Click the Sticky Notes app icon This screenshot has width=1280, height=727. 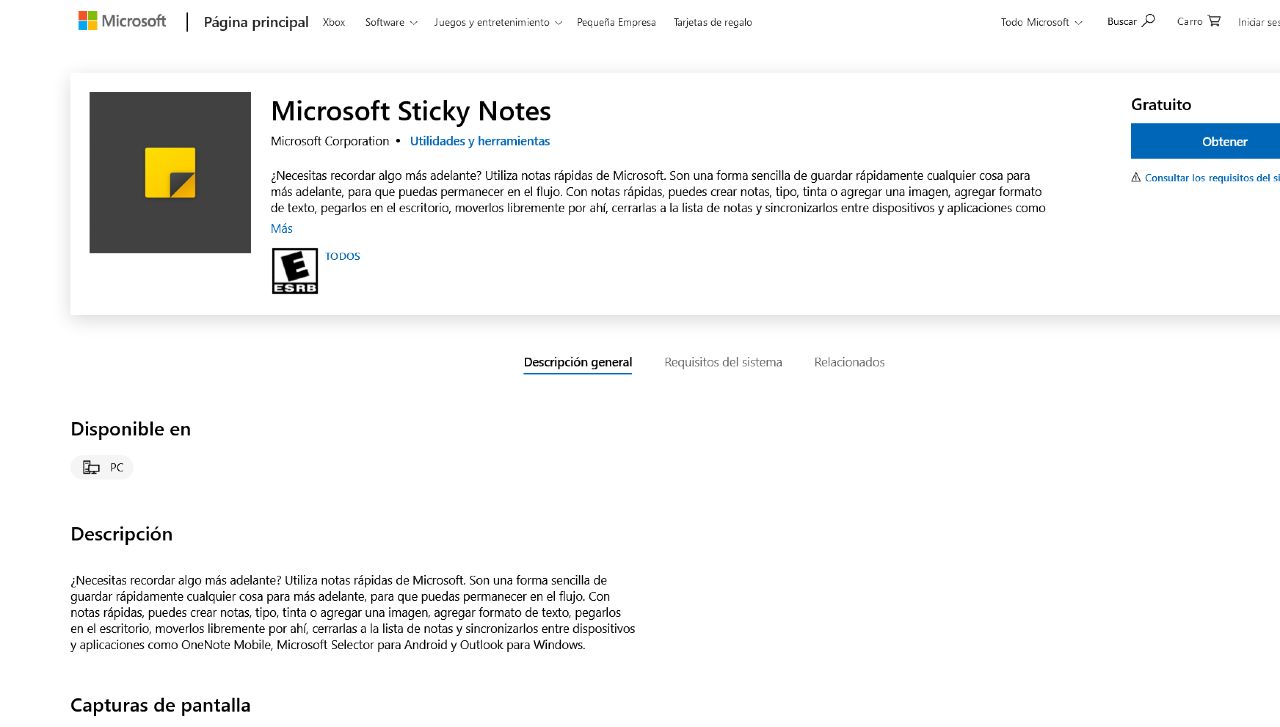tap(170, 172)
